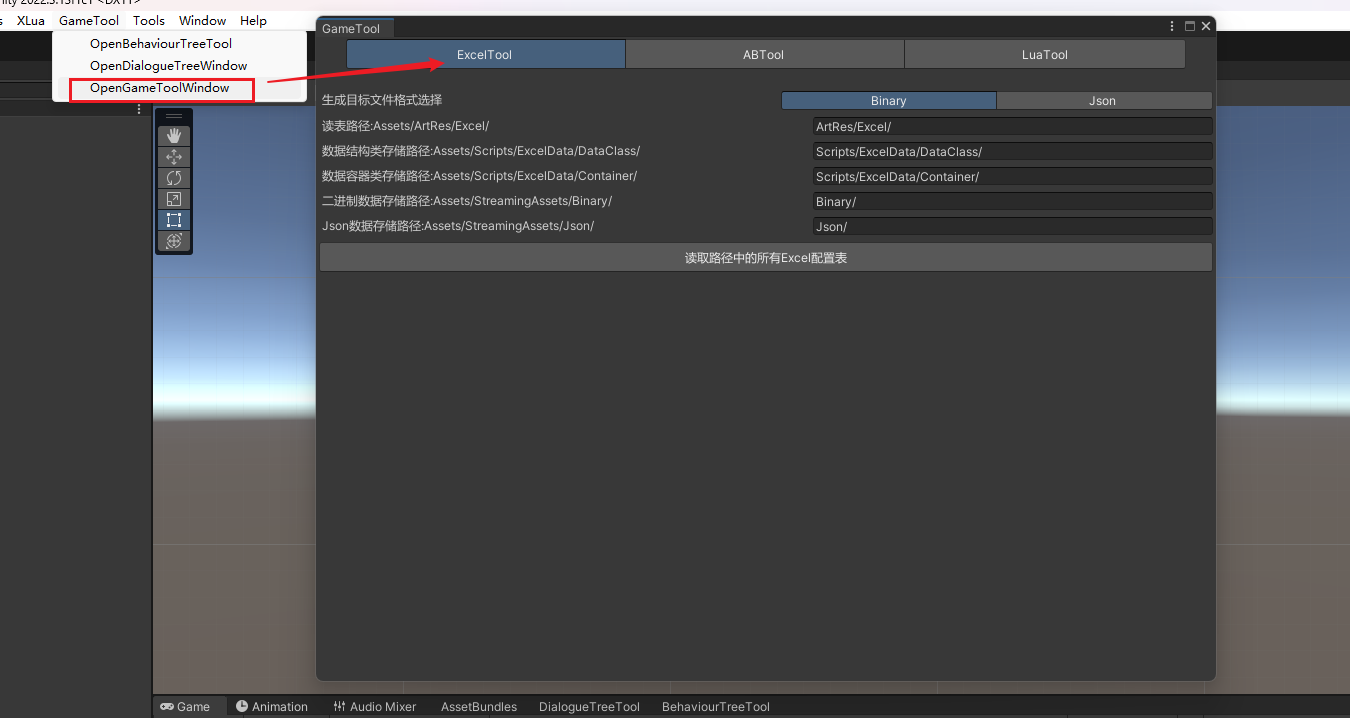Screen dimensions: 1350x718
Task: Select Json as the output file format
Action: click(x=1102, y=100)
